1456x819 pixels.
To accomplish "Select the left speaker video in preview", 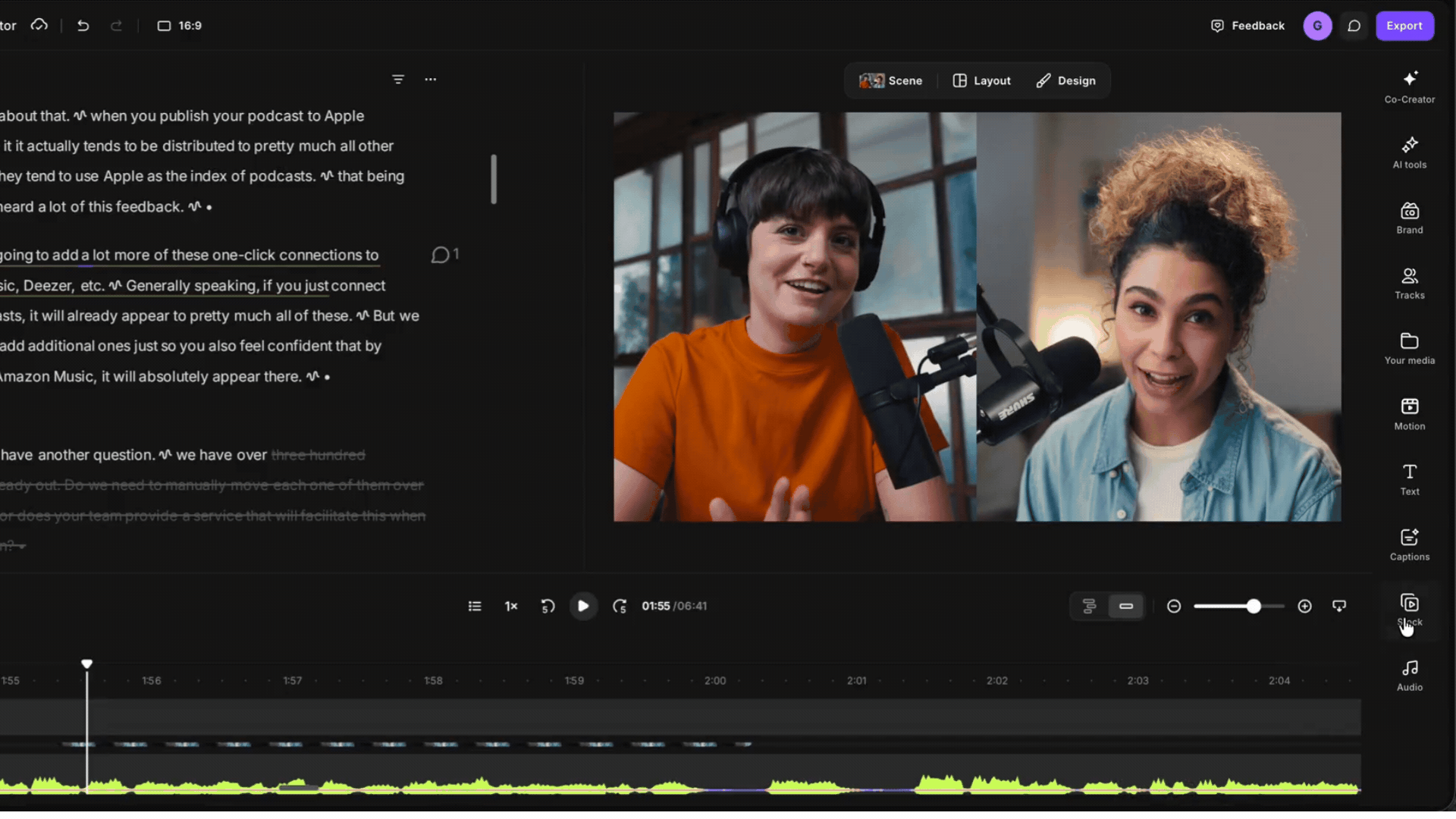I will [795, 317].
